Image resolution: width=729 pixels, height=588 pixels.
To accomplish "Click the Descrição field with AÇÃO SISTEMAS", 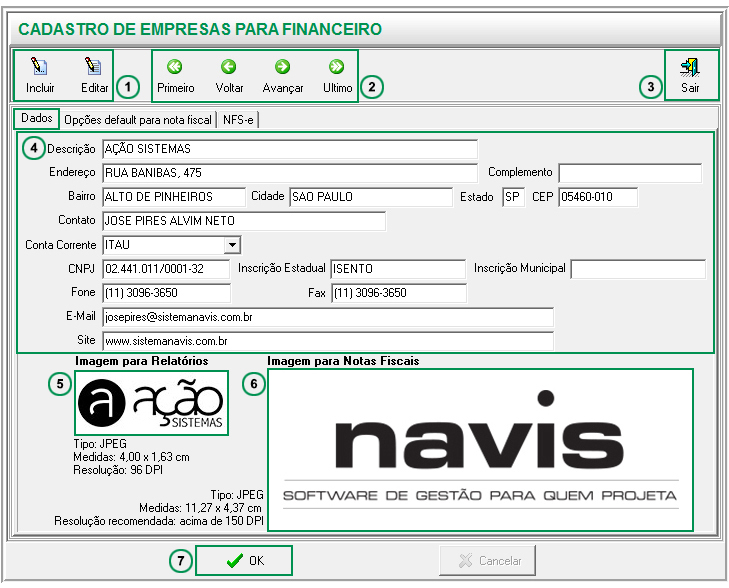I will pos(290,149).
